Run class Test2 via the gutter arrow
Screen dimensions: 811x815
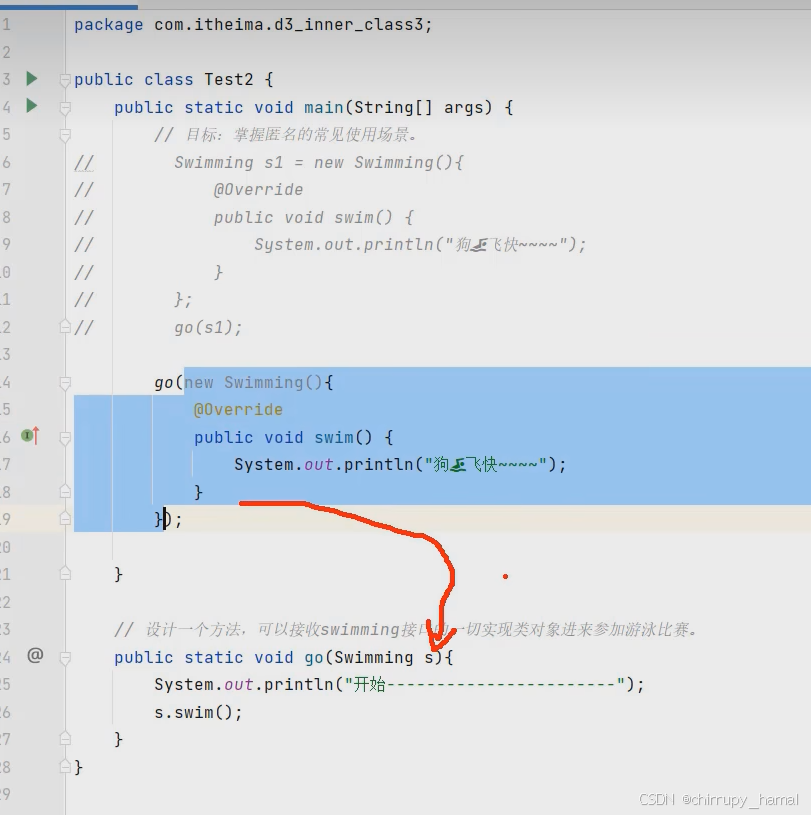[32, 78]
